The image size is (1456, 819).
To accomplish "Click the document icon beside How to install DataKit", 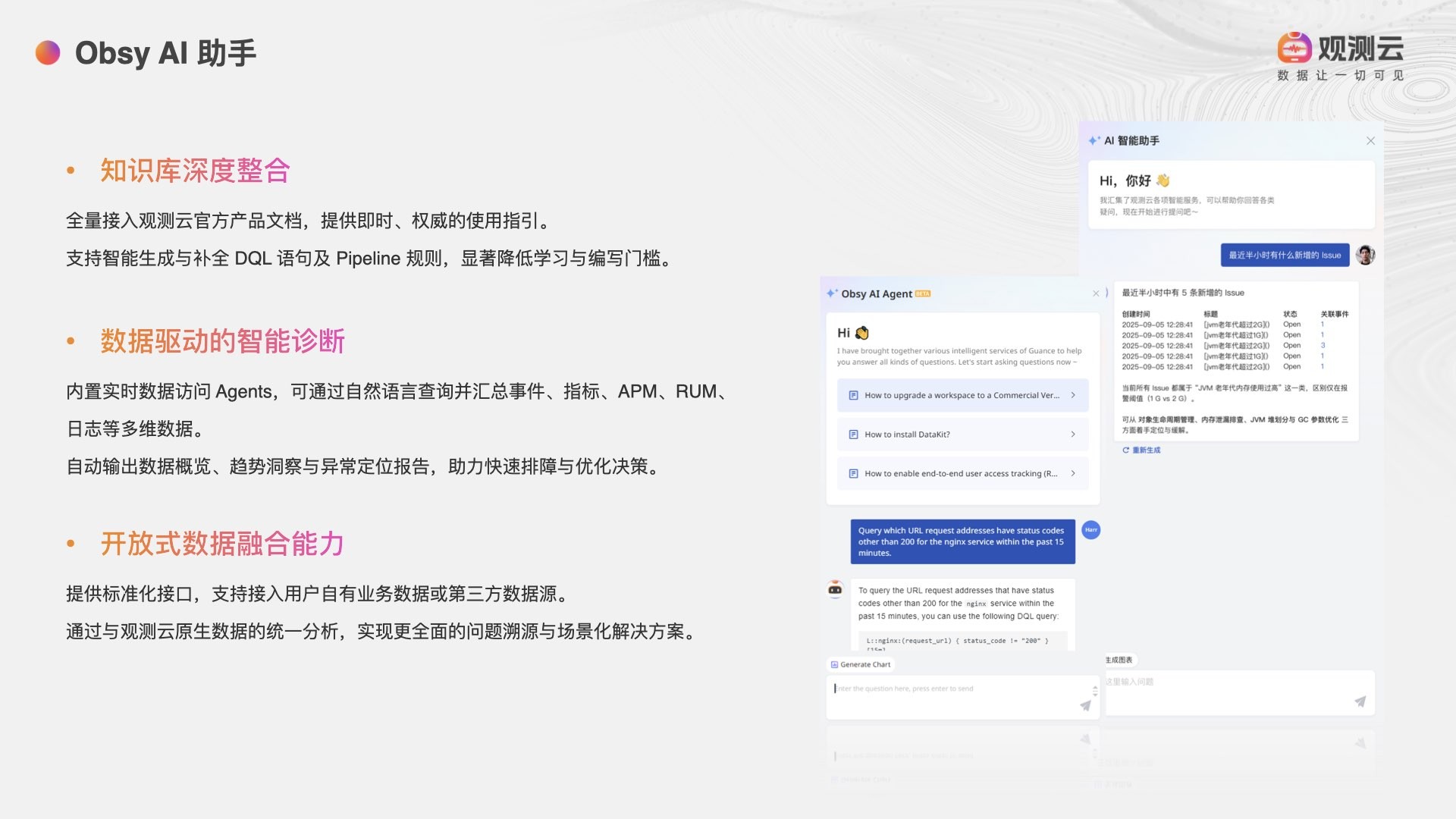I will [x=853, y=435].
